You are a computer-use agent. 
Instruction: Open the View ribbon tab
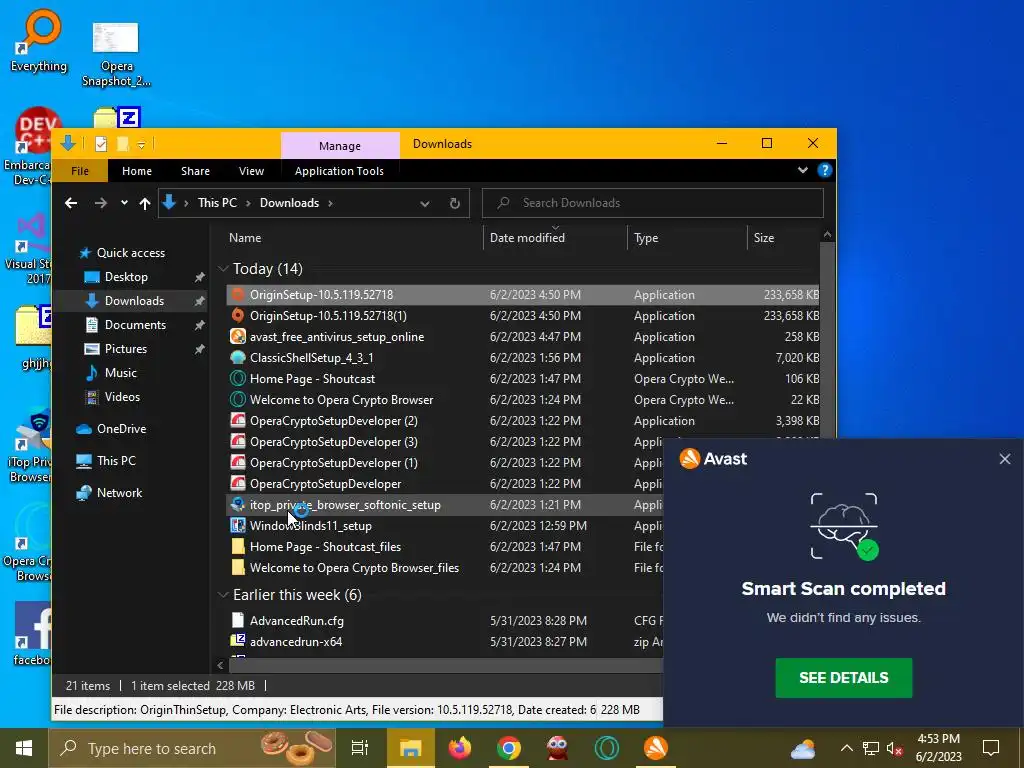click(x=251, y=171)
